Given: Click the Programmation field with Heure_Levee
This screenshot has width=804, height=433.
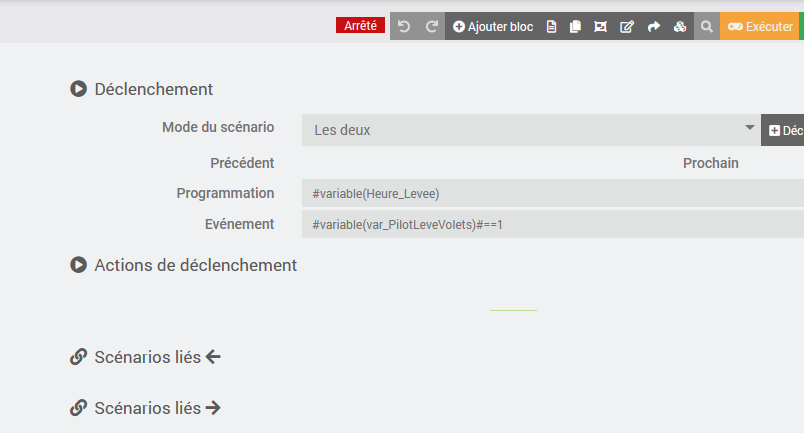Looking at the screenshot, I should point(552,193).
